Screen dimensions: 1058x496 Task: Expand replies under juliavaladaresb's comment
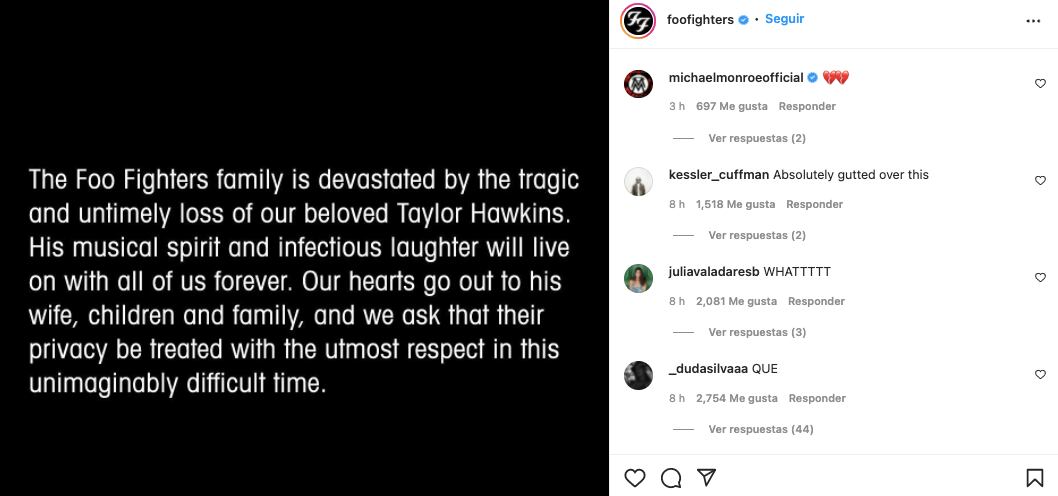[x=757, y=332]
